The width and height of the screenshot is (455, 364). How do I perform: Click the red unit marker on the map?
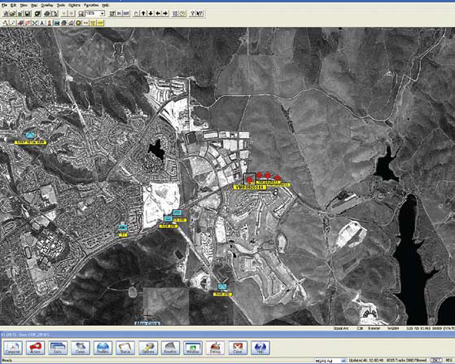(249, 180)
